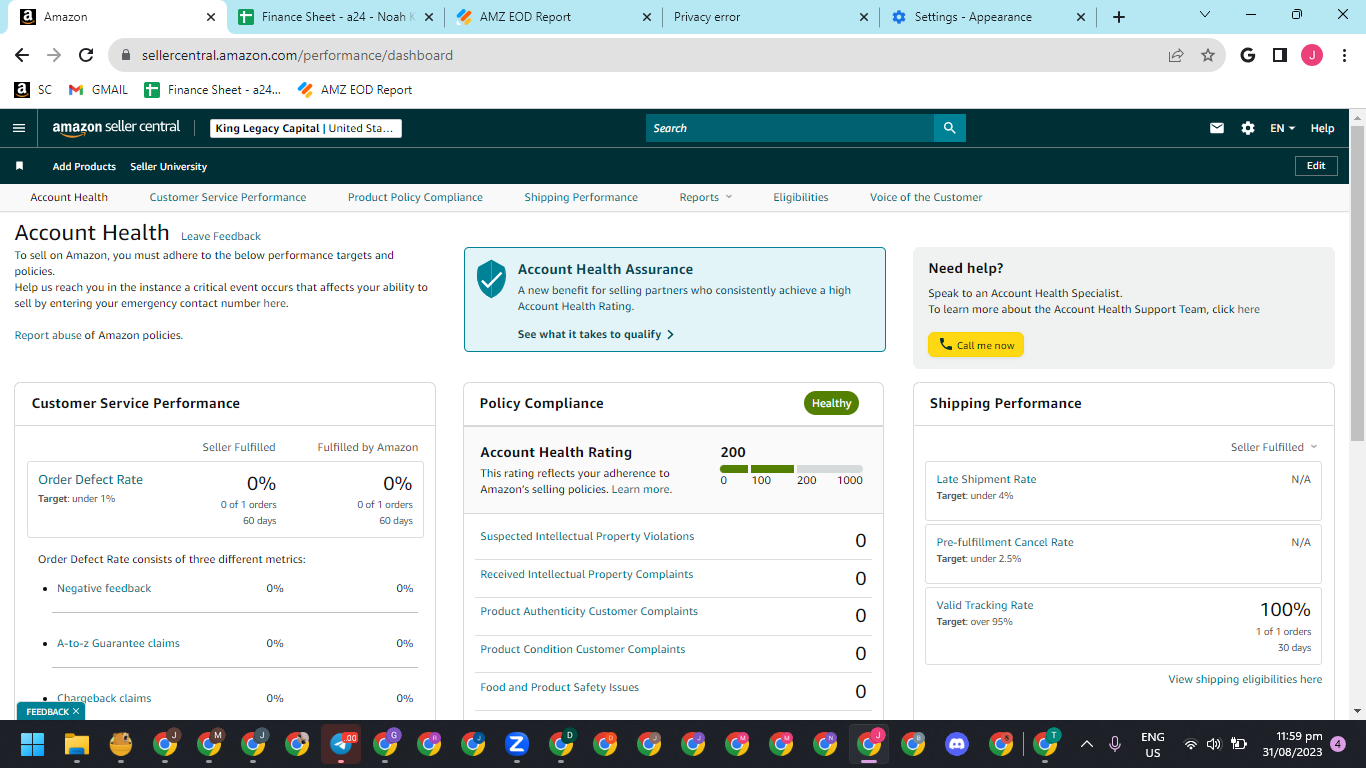Switch to AMZ EOD Report browser tab

pos(553,17)
